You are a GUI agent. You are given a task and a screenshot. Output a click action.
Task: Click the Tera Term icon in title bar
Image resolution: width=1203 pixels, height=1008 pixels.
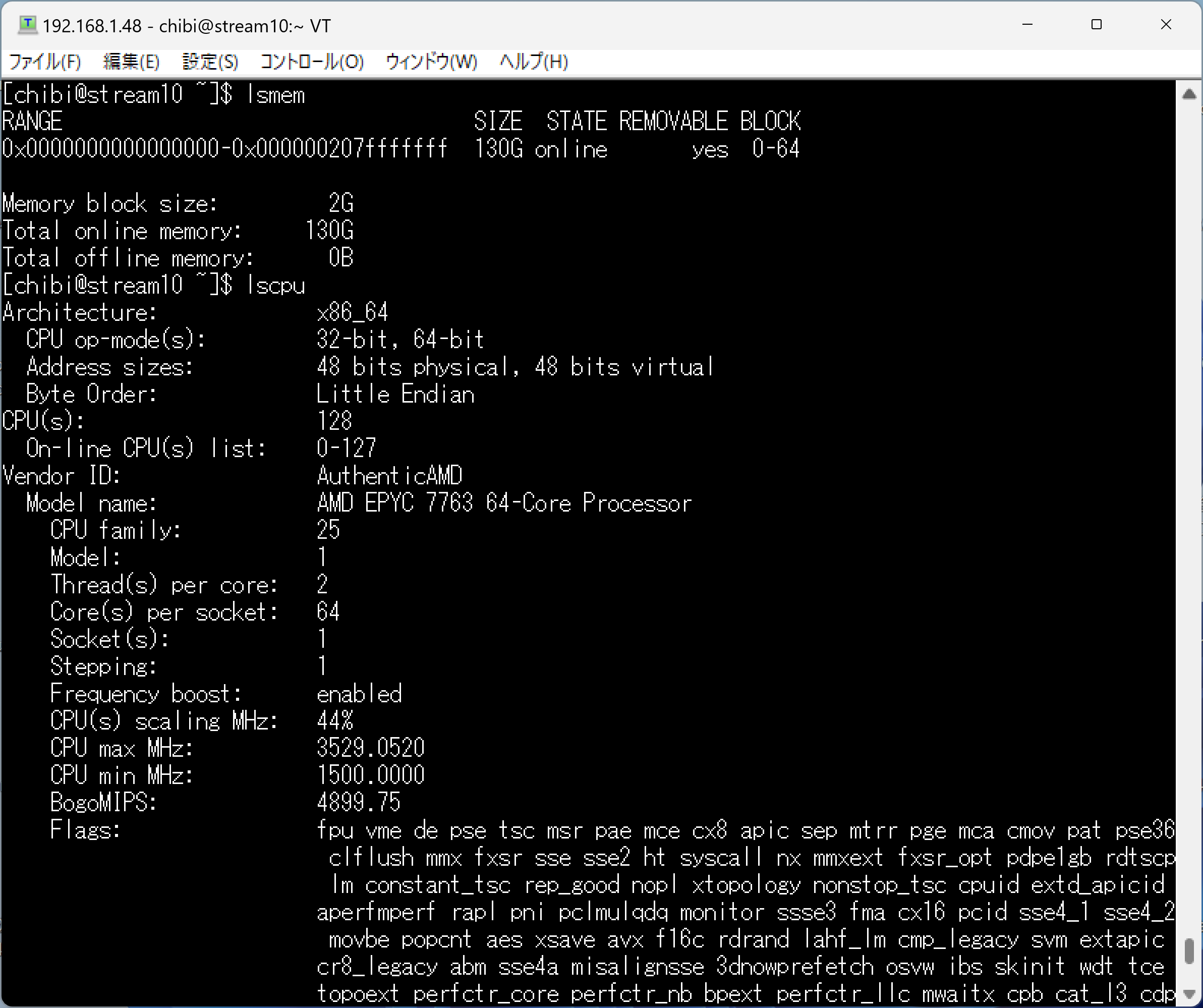point(27,25)
